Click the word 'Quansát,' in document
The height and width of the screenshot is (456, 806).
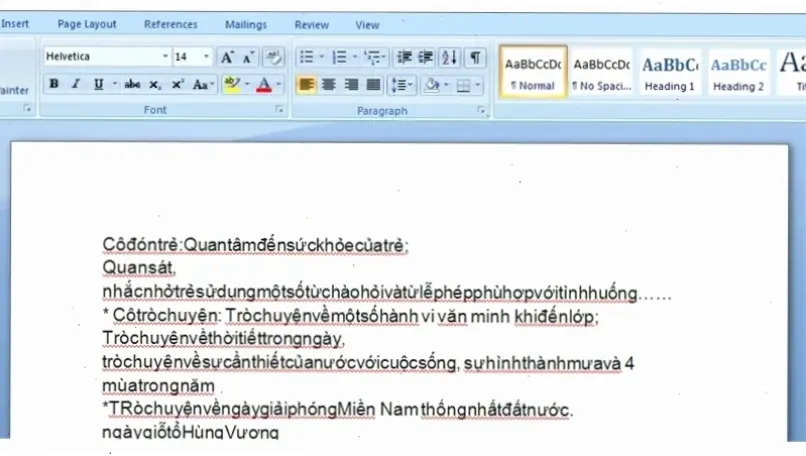point(139,268)
